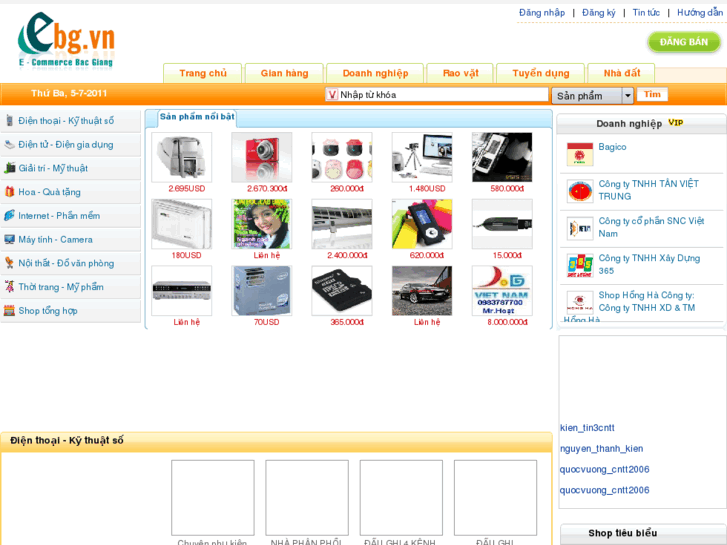Click monitor icon beside Máy tính - Camera

[x=9, y=239]
